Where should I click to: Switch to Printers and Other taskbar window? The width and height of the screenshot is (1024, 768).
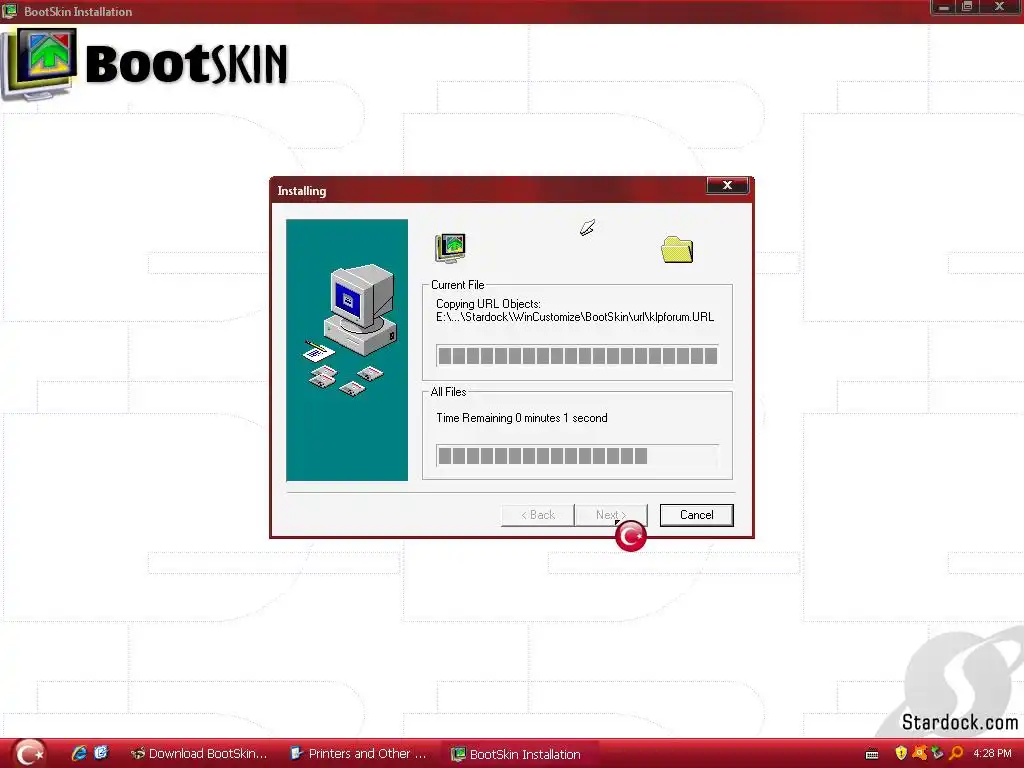359,754
